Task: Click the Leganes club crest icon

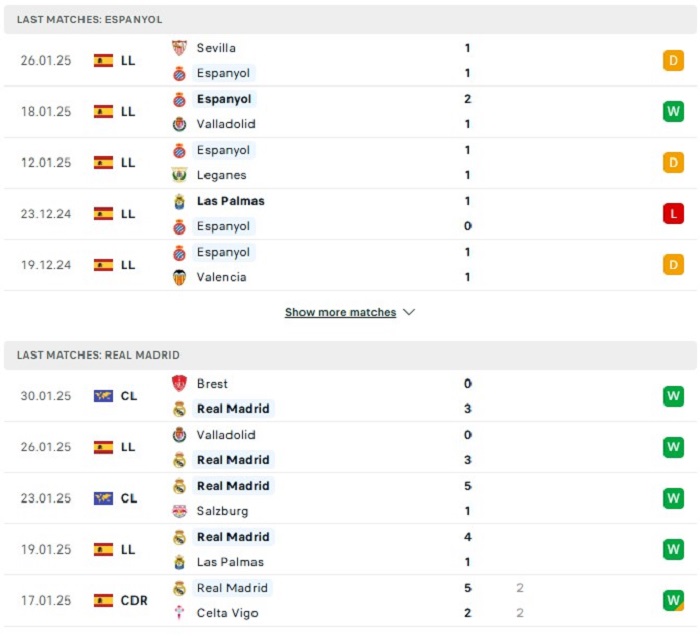Action: point(179,175)
